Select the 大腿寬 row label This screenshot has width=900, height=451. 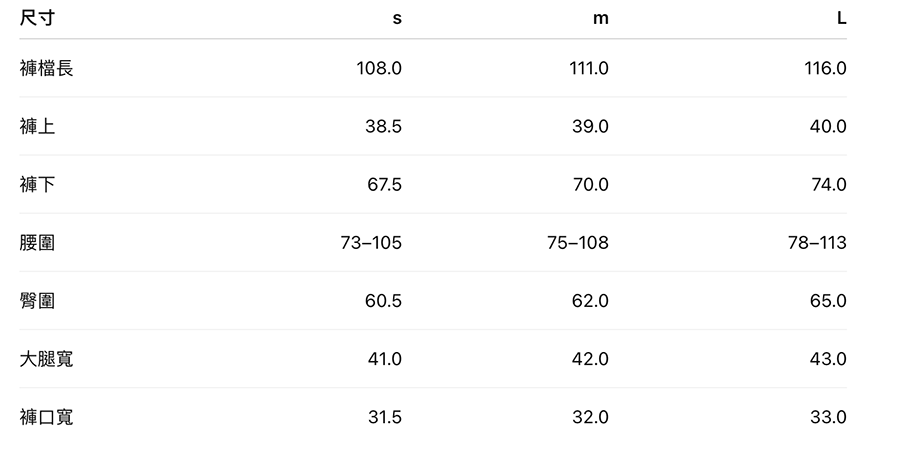[x=47, y=358]
